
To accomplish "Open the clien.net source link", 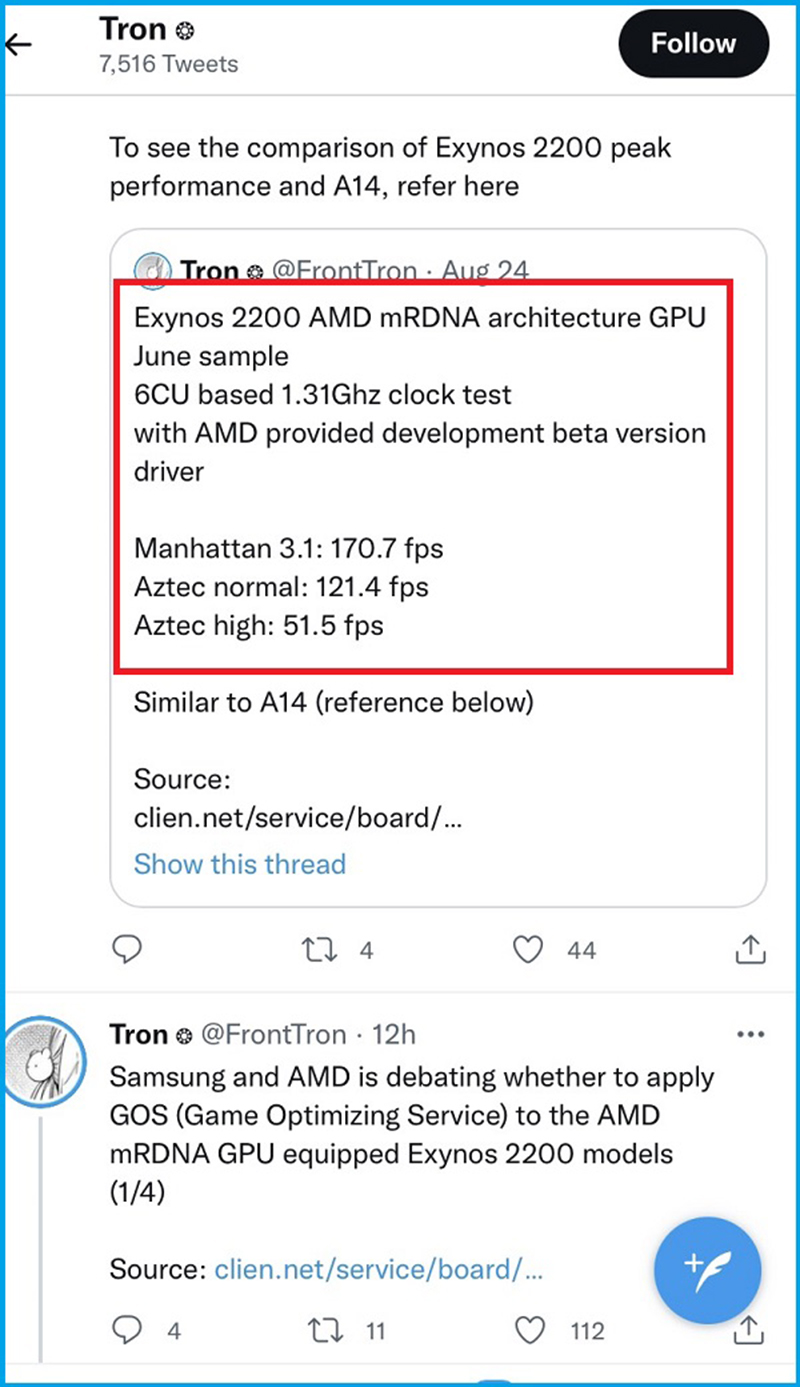I will 379,1269.
